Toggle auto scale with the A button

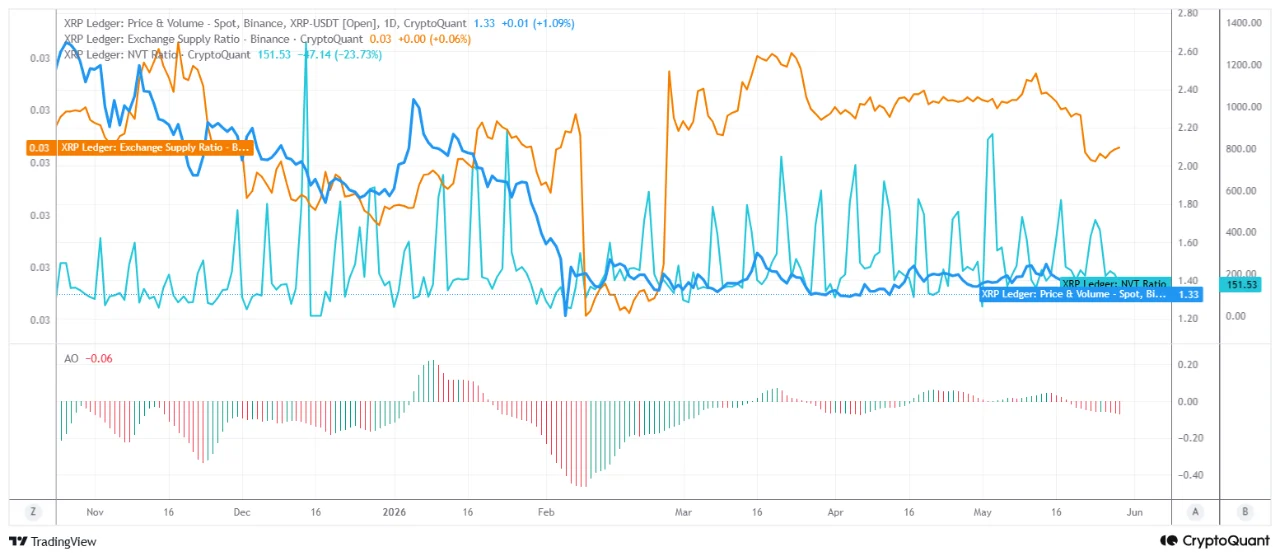click(x=1195, y=511)
